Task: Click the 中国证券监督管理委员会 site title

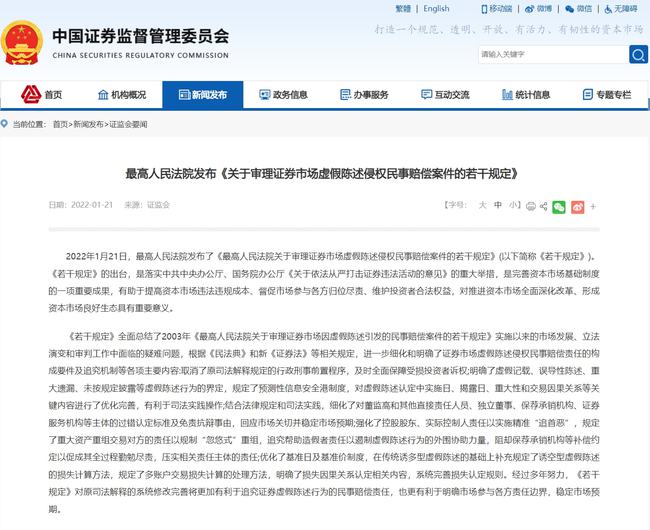Action: [141, 36]
